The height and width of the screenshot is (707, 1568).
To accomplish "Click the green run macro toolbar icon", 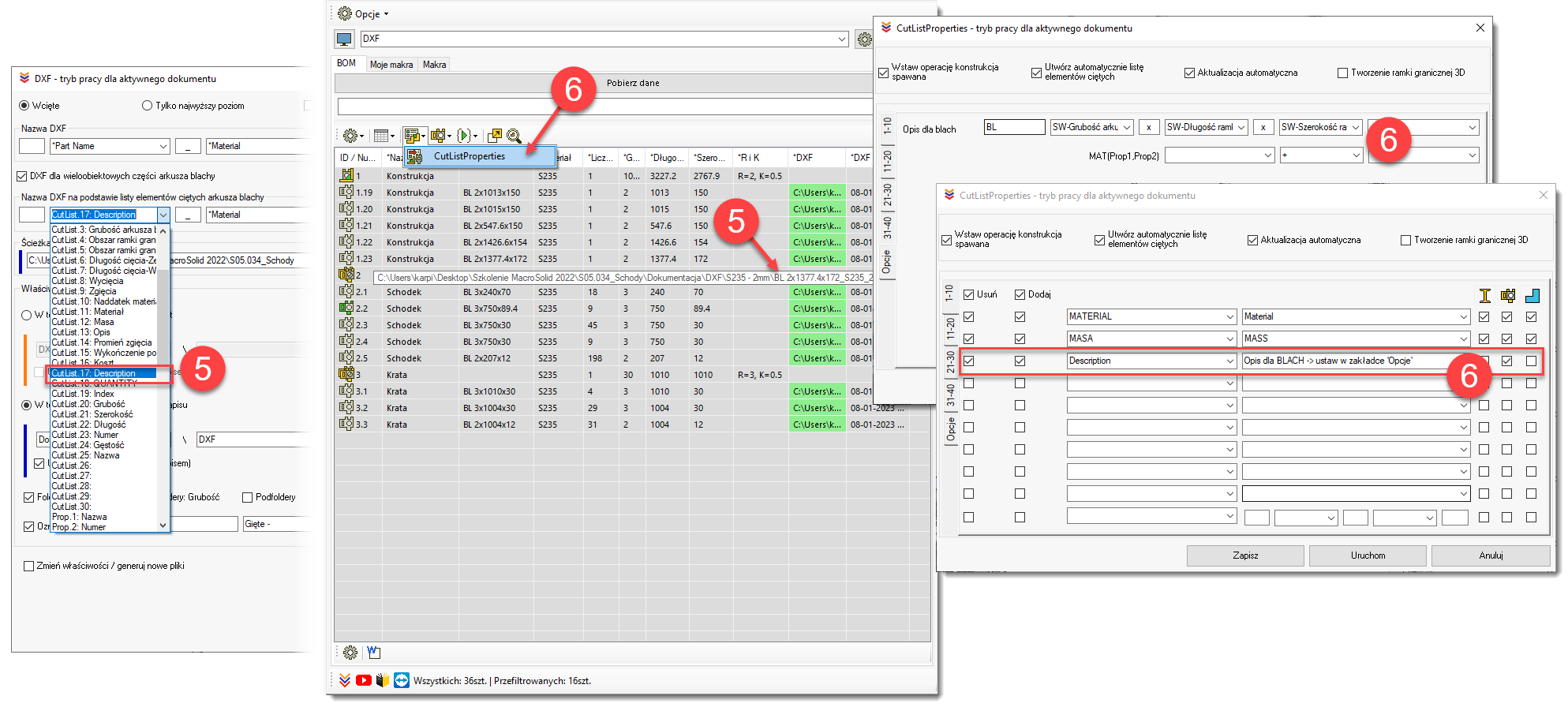I will click(x=466, y=136).
